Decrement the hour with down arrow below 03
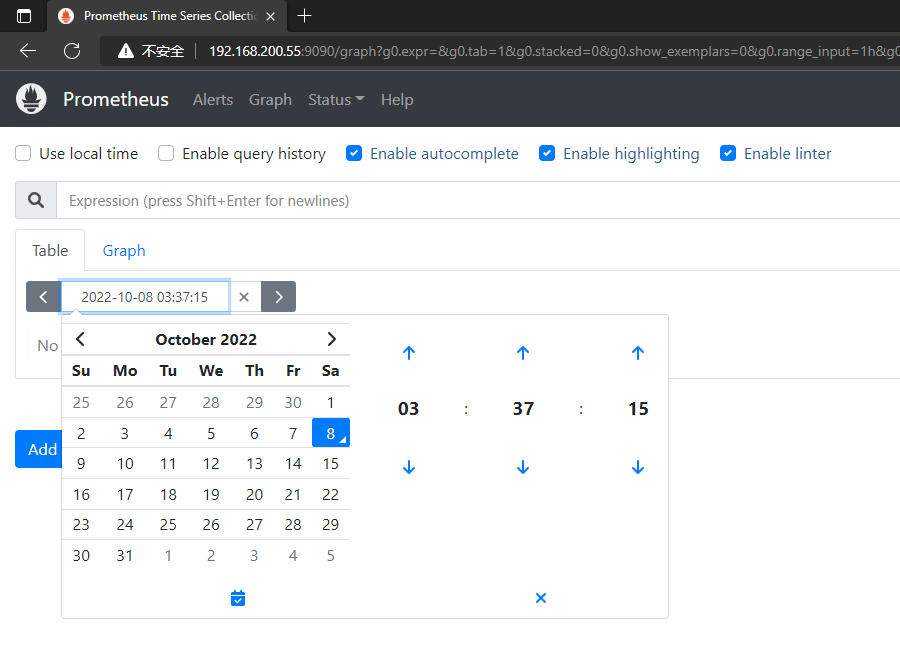Viewport: 900px width, 672px height. point(409,467)
